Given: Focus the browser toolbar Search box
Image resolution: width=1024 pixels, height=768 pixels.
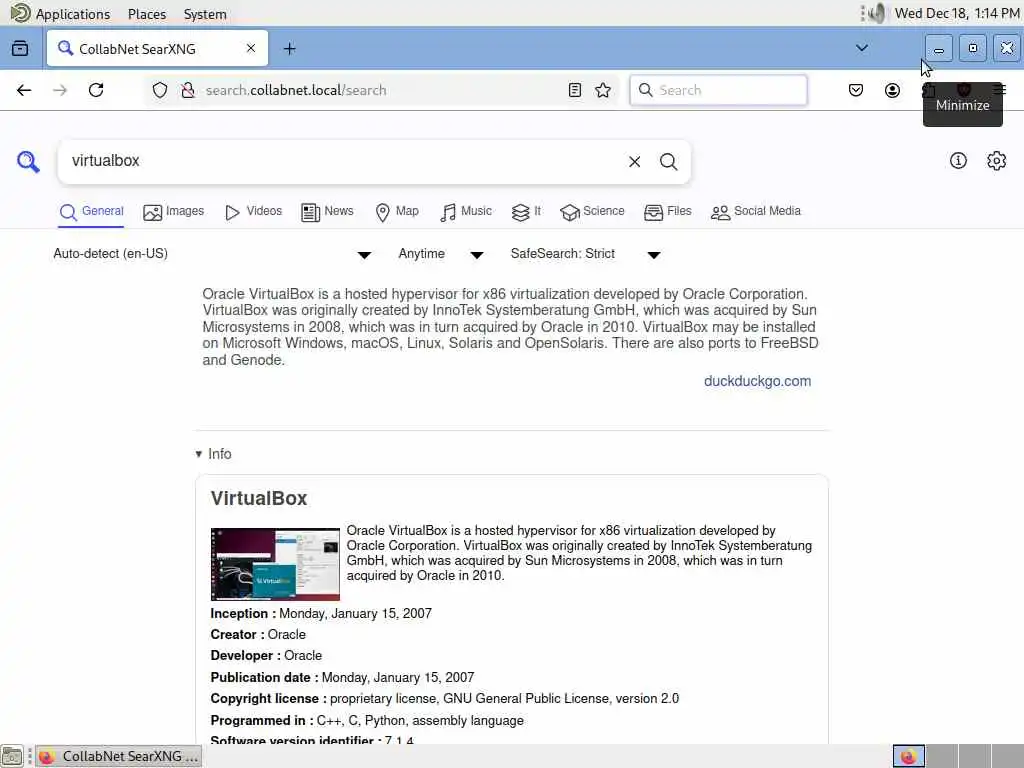Looking at the screenshot, I should click(x=718, y=90).
